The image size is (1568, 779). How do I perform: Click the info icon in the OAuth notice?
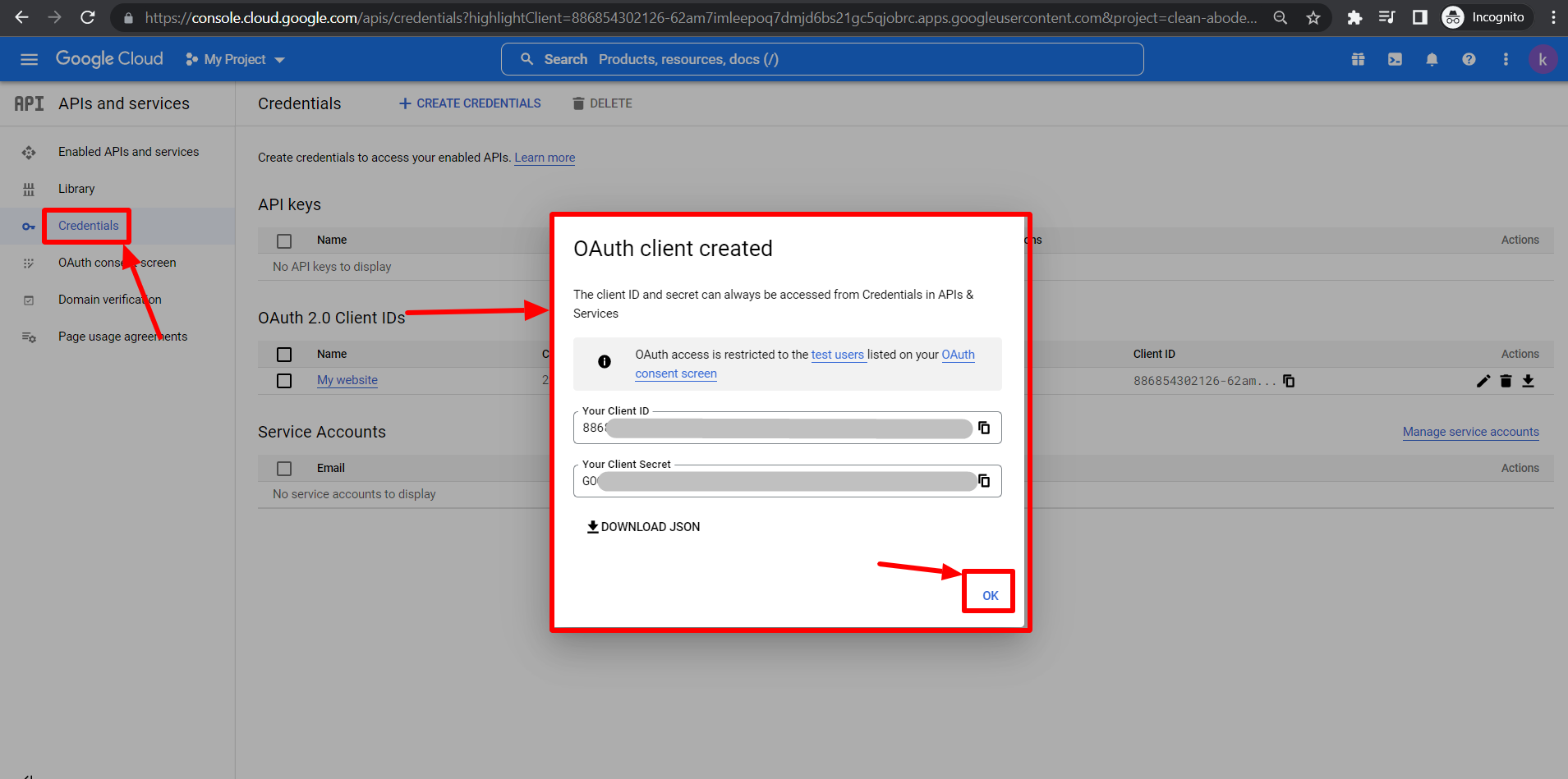click(605, 361)
